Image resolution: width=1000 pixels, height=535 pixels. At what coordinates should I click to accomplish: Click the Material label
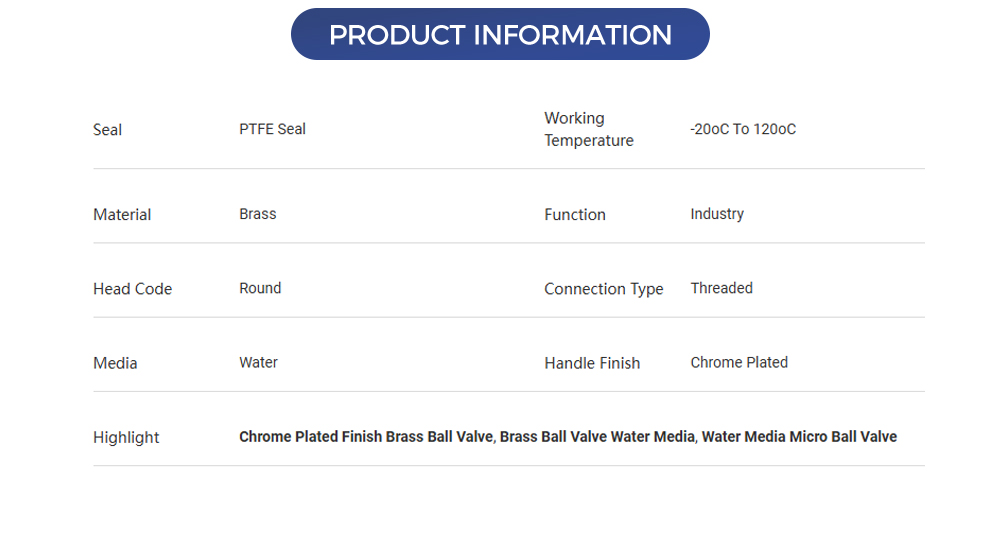(122, 215)
